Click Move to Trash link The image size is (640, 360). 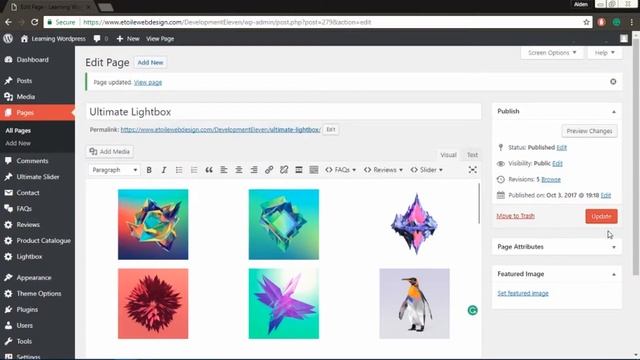(x=515, y=216)
